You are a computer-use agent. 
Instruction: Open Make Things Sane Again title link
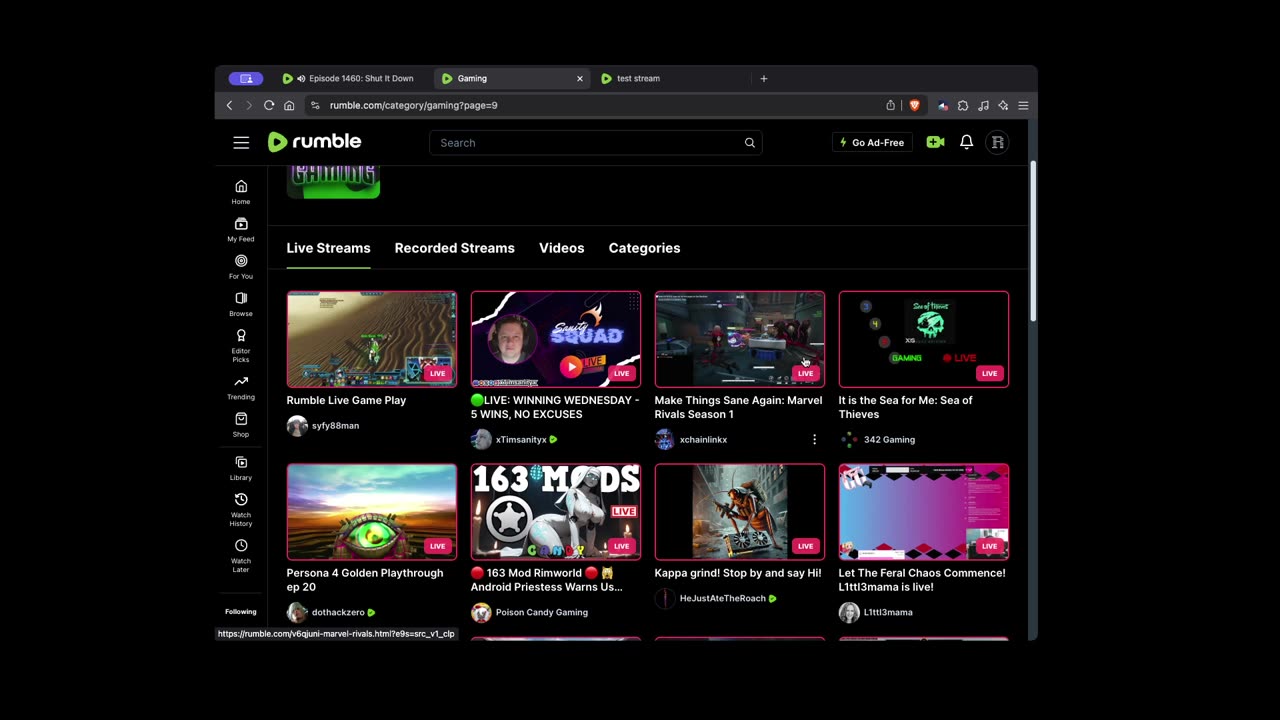click(x=738, y=407)
